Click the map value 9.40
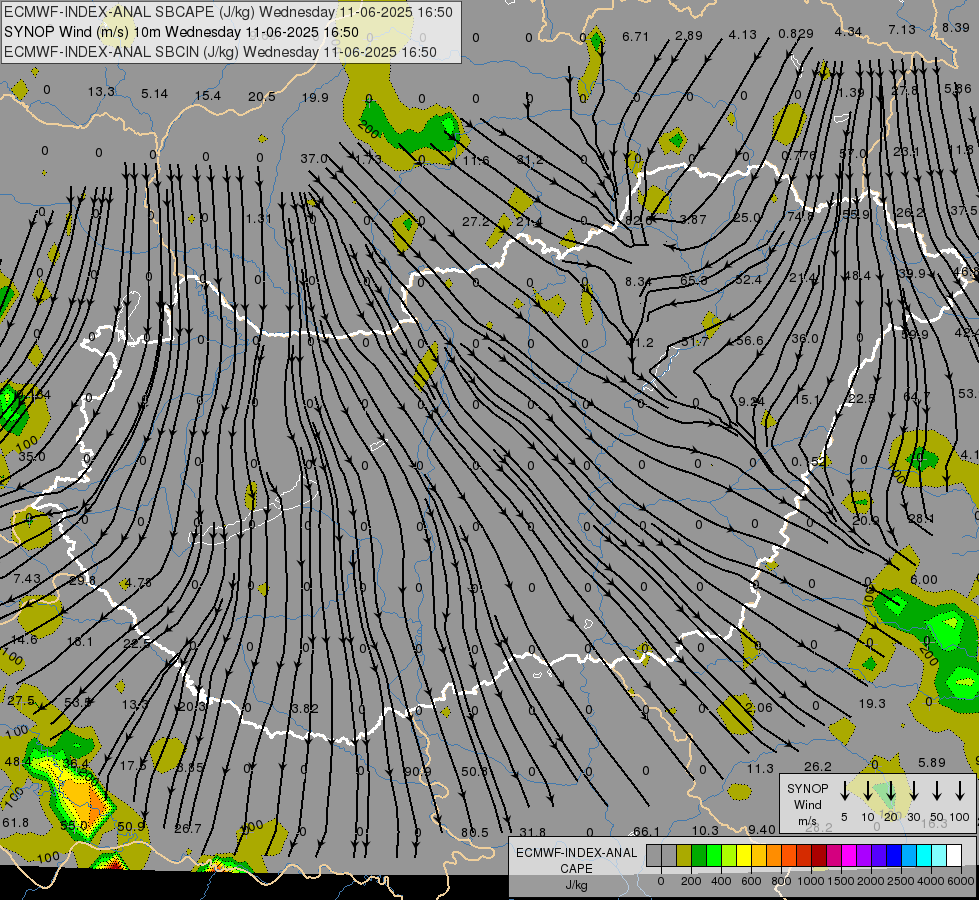This screenshot has width=979, height=900. tap(762, 829)
